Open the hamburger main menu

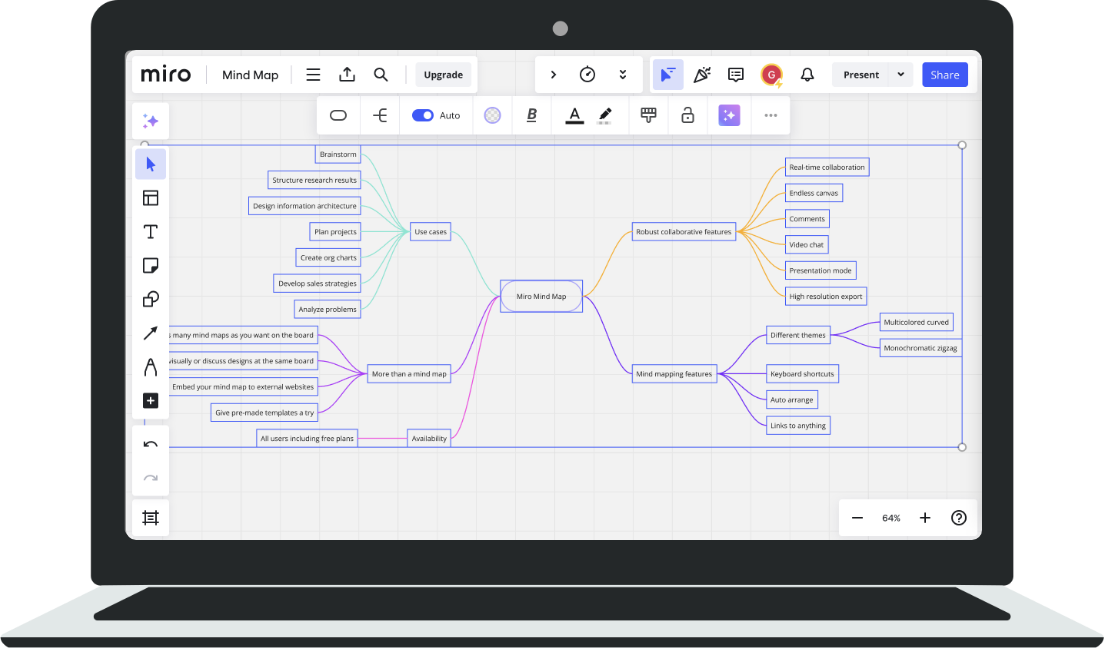coord(313,75)
